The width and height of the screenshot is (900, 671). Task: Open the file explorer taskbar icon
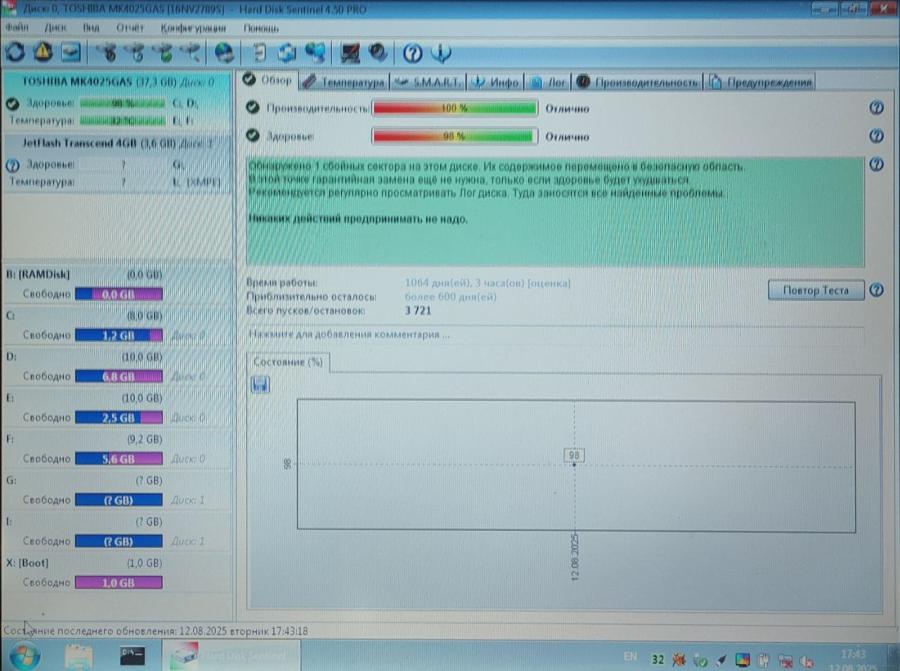pos(79,656)
